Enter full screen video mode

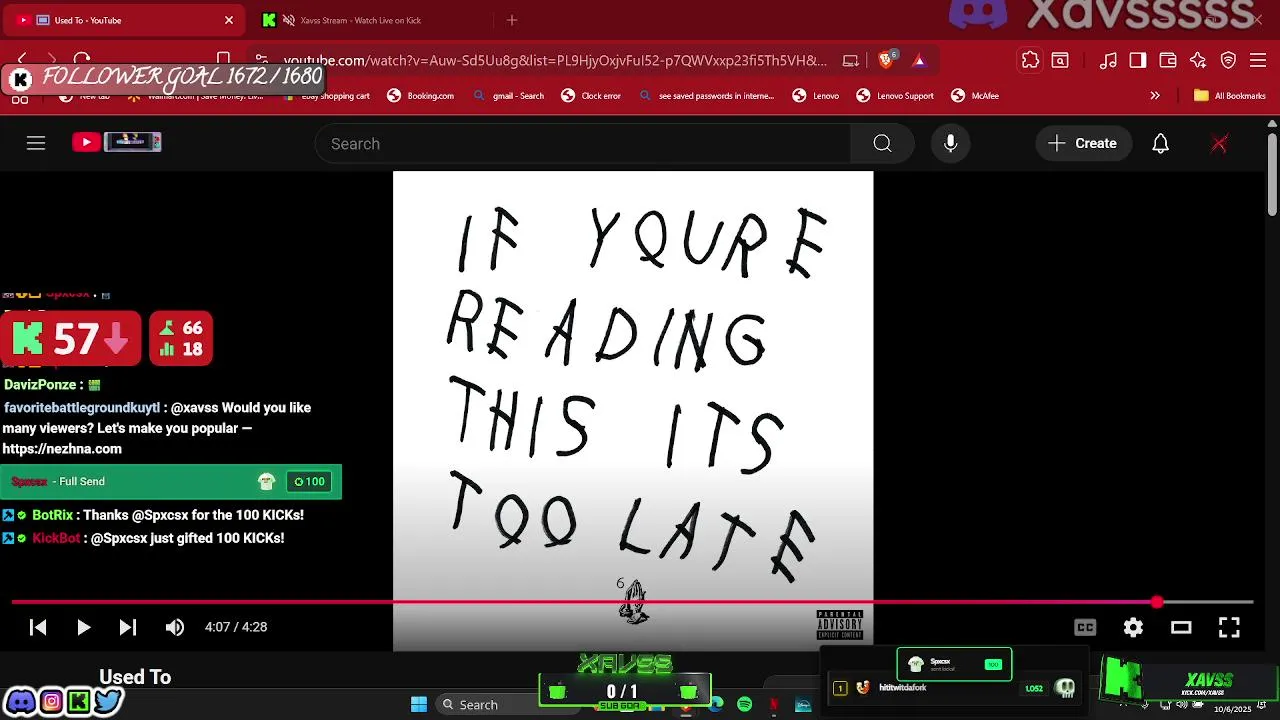tap(1229, 627)
